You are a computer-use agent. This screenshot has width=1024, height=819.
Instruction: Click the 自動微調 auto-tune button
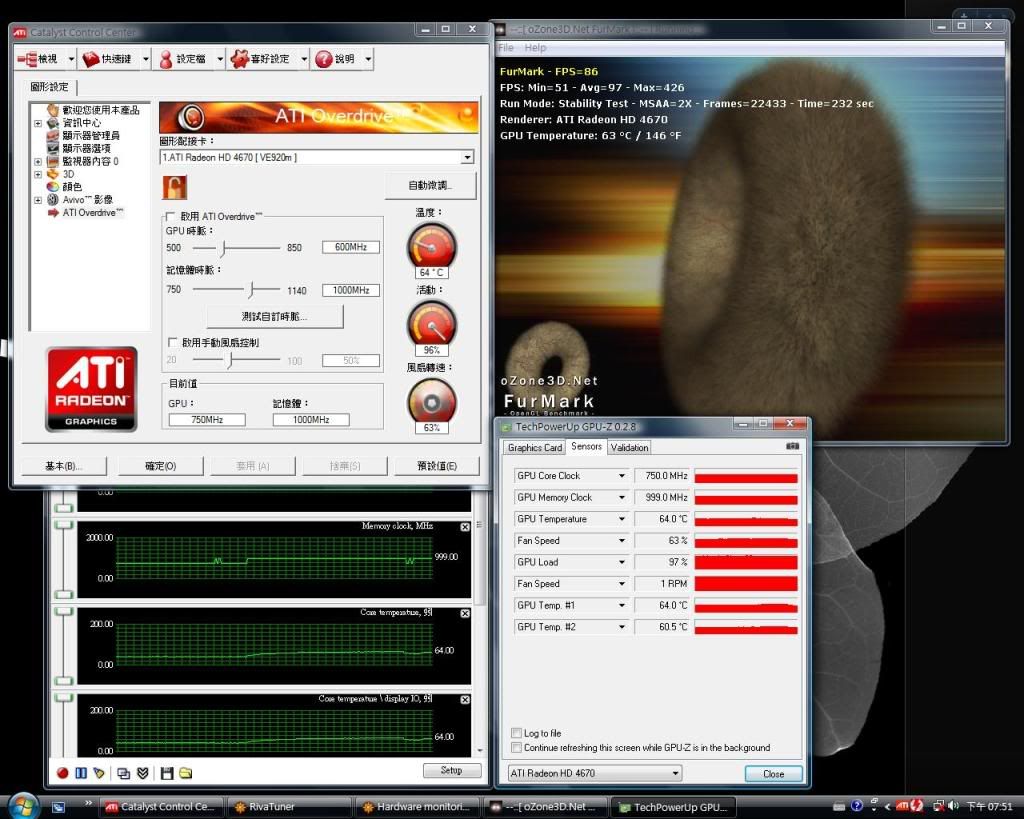point(430,185)
